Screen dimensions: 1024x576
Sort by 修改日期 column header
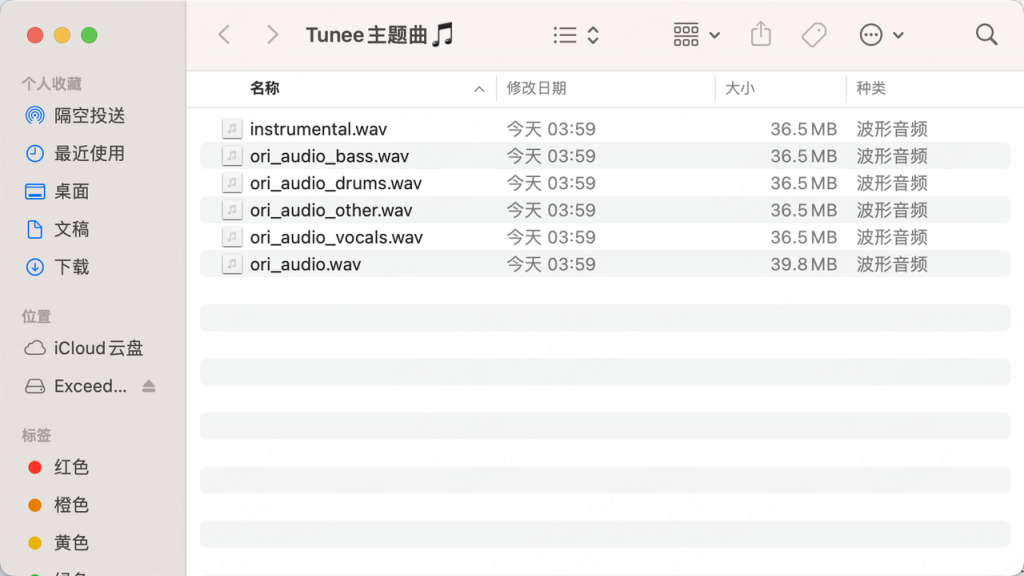[537, 88]
